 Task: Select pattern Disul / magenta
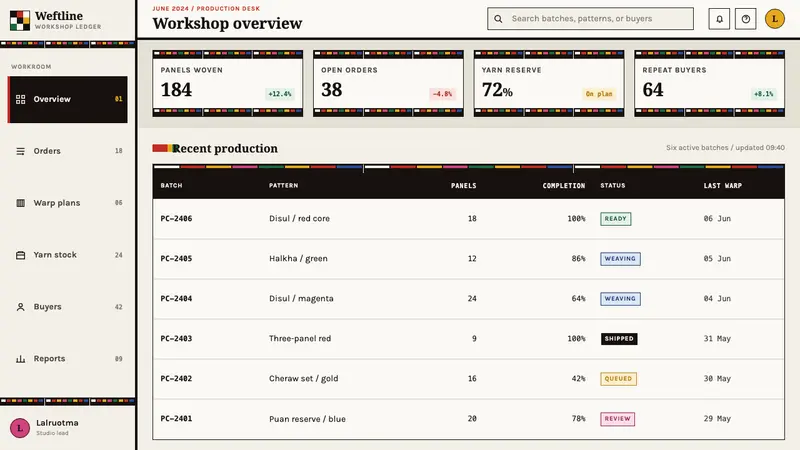click(302, 298)
